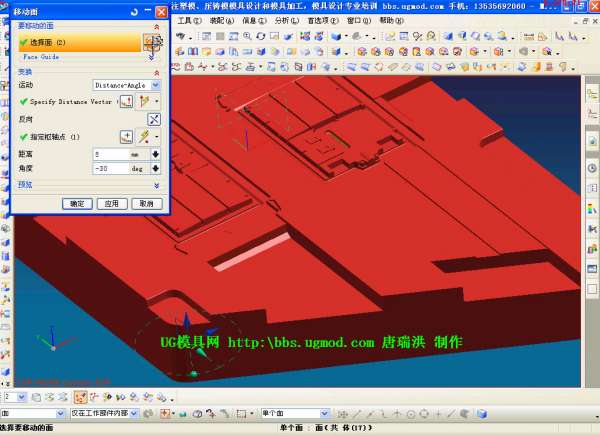This screenshot has width=600, height=435.
Task: Click the 确定 (OK) button
Action: point(75,203)
